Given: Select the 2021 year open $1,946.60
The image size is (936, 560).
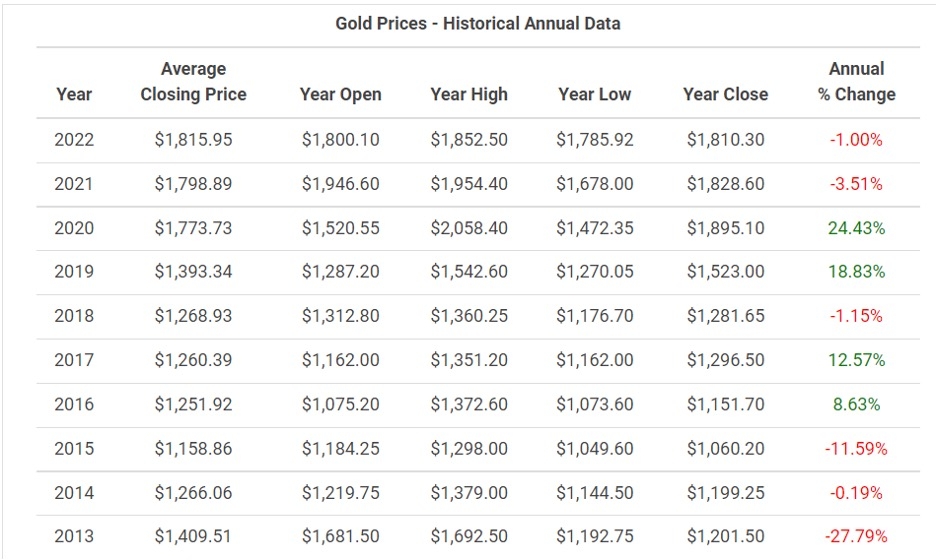Looking at the screenshot, I should click(x=340, y=184).
